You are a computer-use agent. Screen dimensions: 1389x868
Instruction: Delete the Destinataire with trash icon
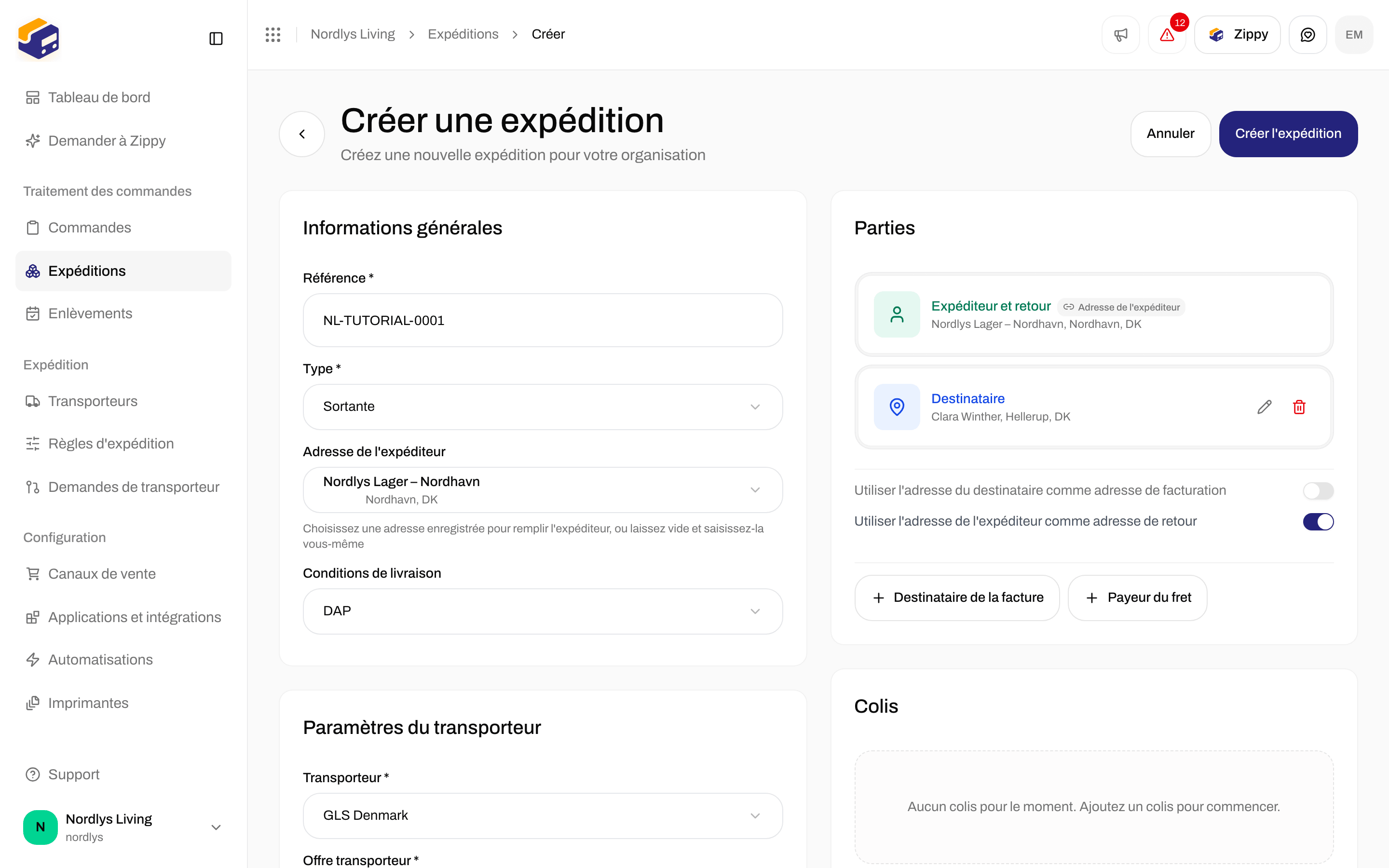(x=1299, y=407)
